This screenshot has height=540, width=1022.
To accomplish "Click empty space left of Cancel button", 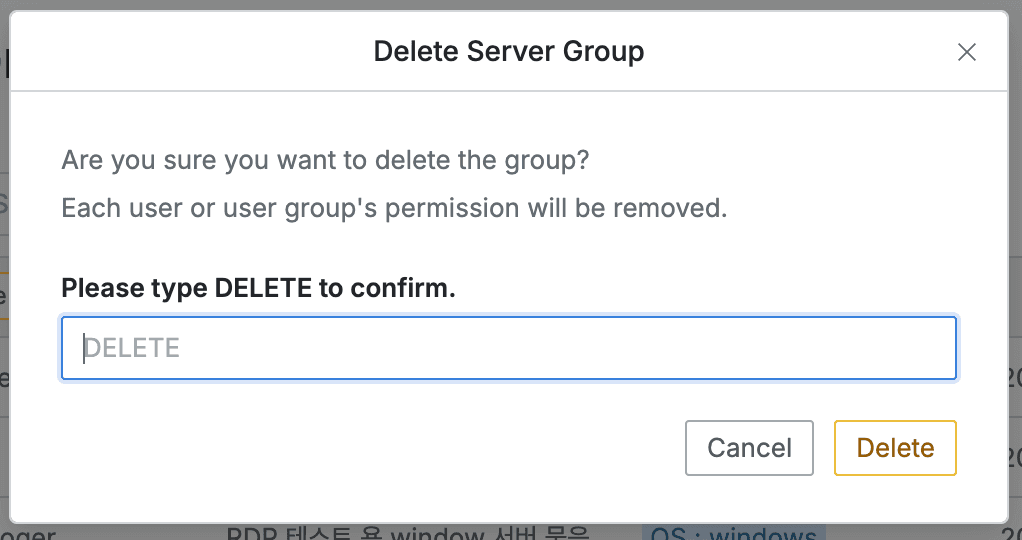I will click(400, 447).
